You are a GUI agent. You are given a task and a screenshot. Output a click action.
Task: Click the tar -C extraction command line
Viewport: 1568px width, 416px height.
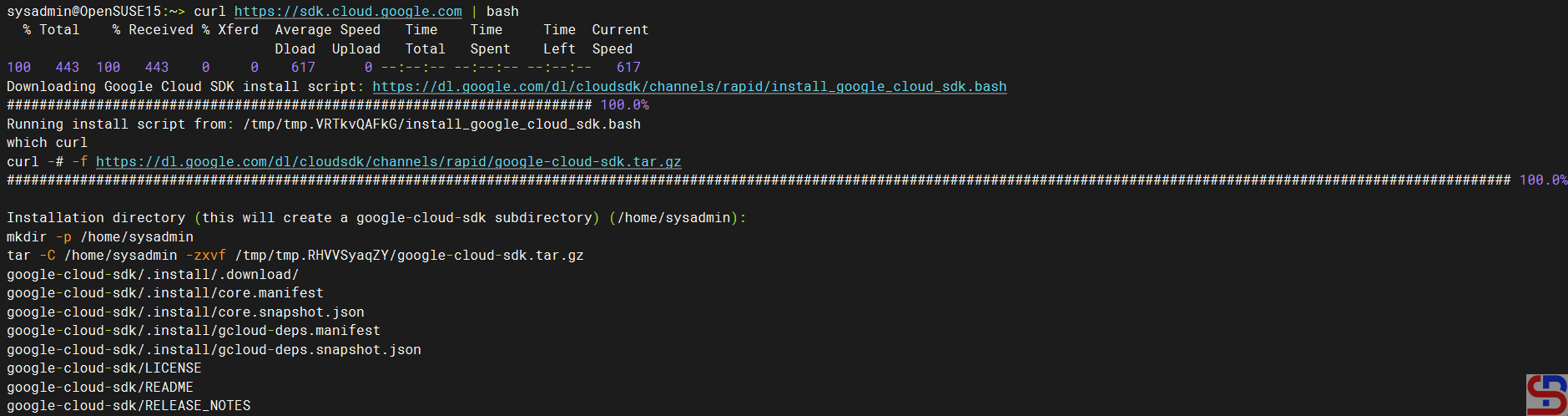click(295, 256)
